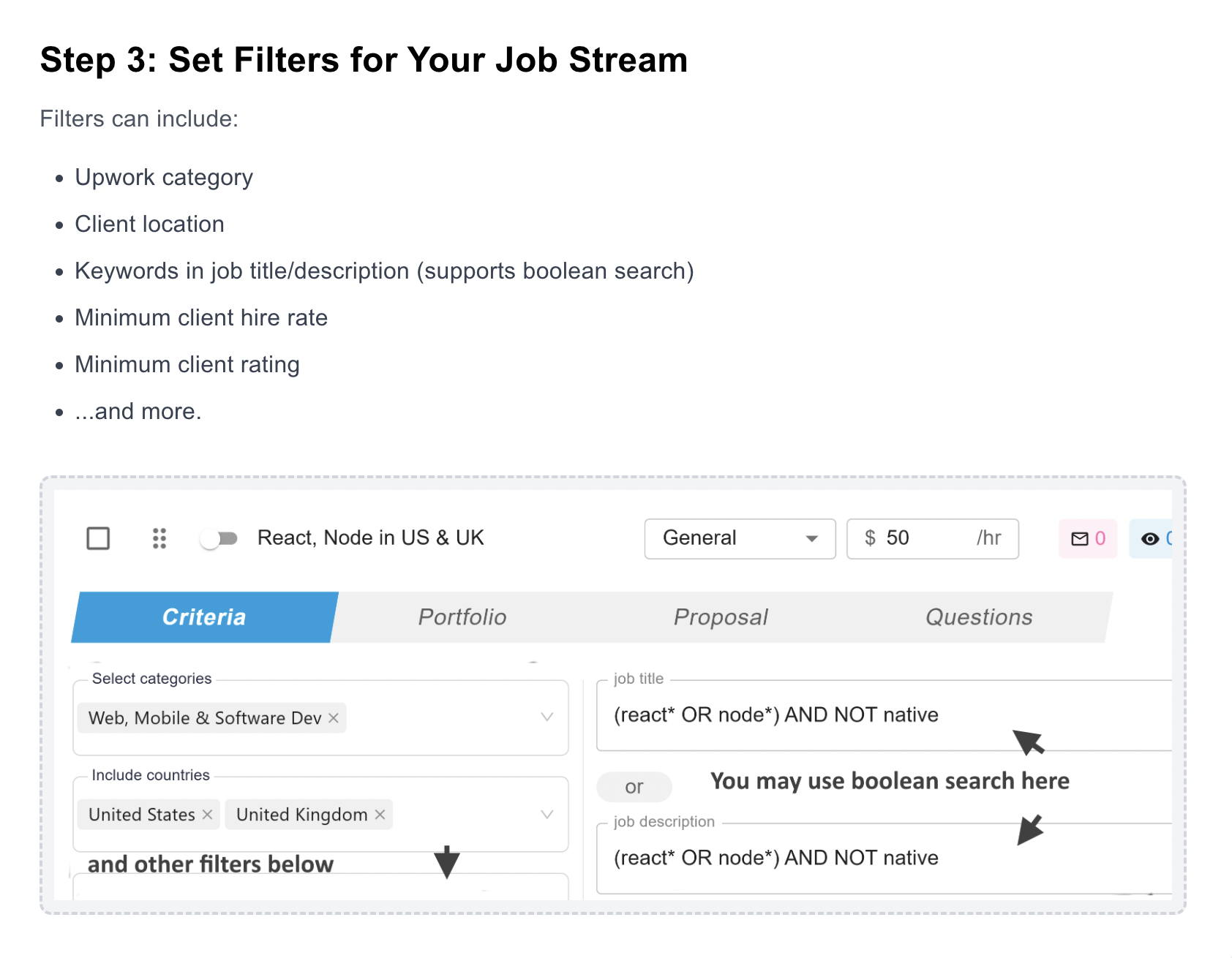Click the dollar sign in the rate field

[x=870, y=538]
